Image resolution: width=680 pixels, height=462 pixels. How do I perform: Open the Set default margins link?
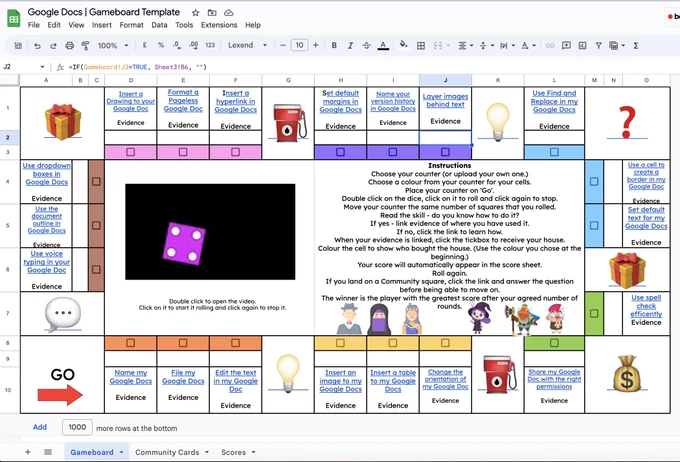[340, 102]
